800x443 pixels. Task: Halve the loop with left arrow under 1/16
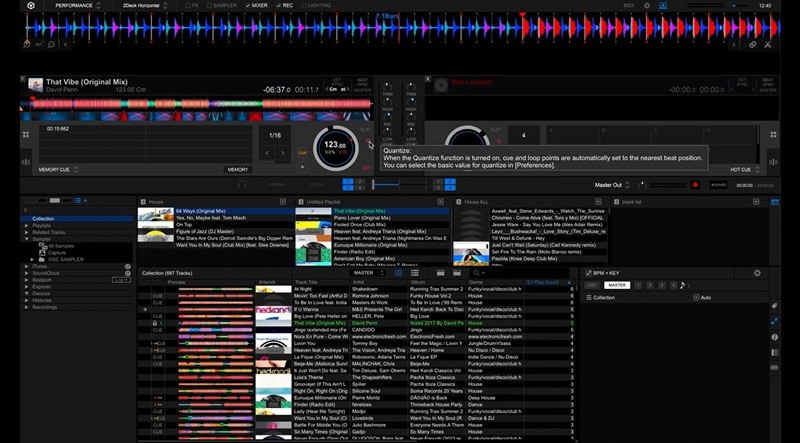[x=267, y=153]
